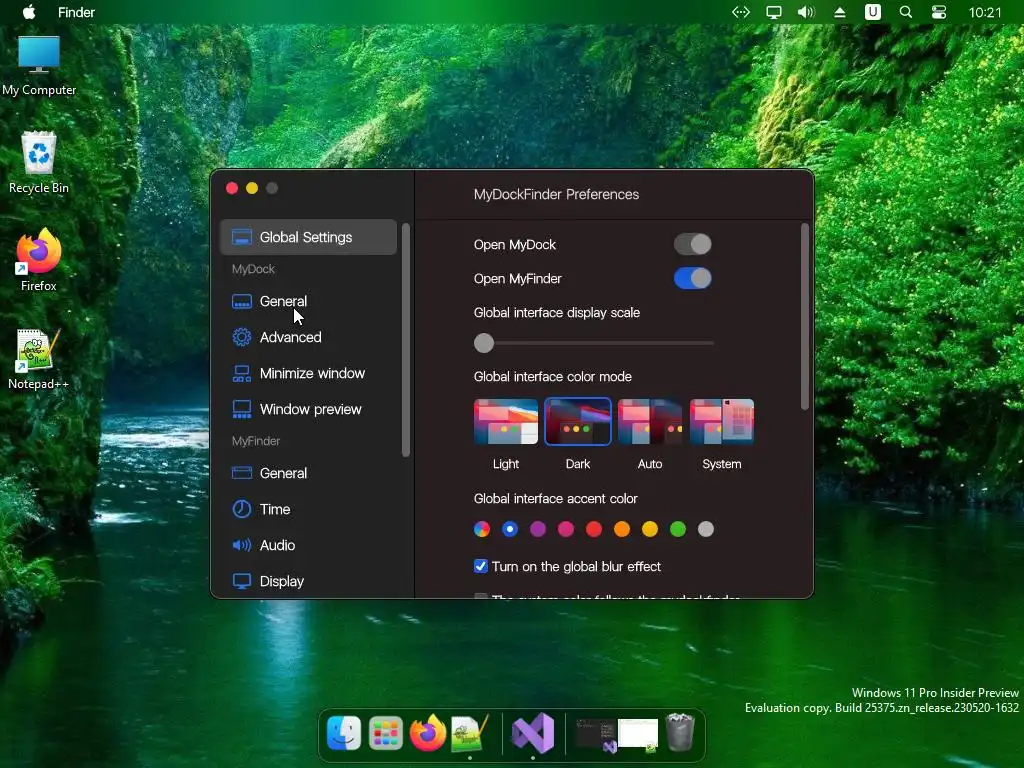Select the My Computer desktop icon

point(39,65)
